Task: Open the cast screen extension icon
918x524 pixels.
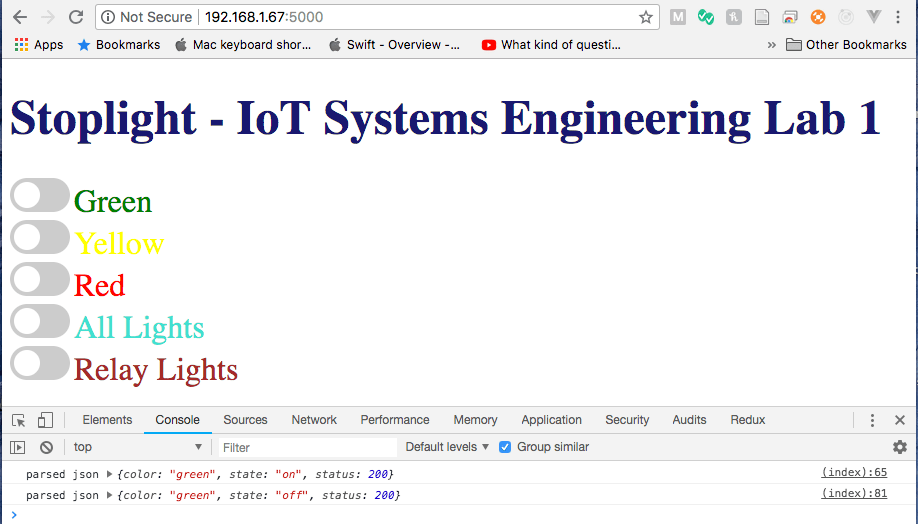Action: [x=790, y=17]
